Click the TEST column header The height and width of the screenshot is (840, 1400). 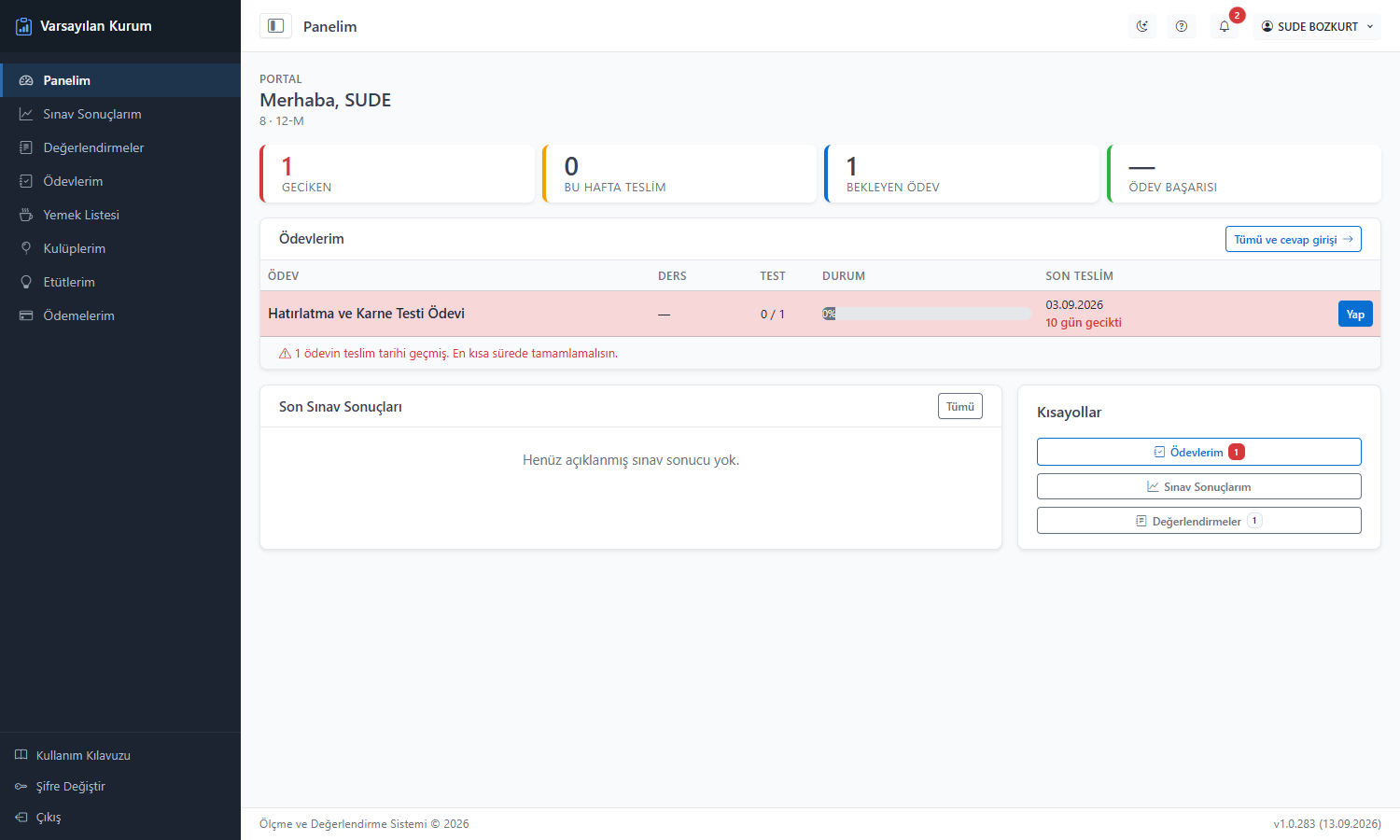[773, 275]
